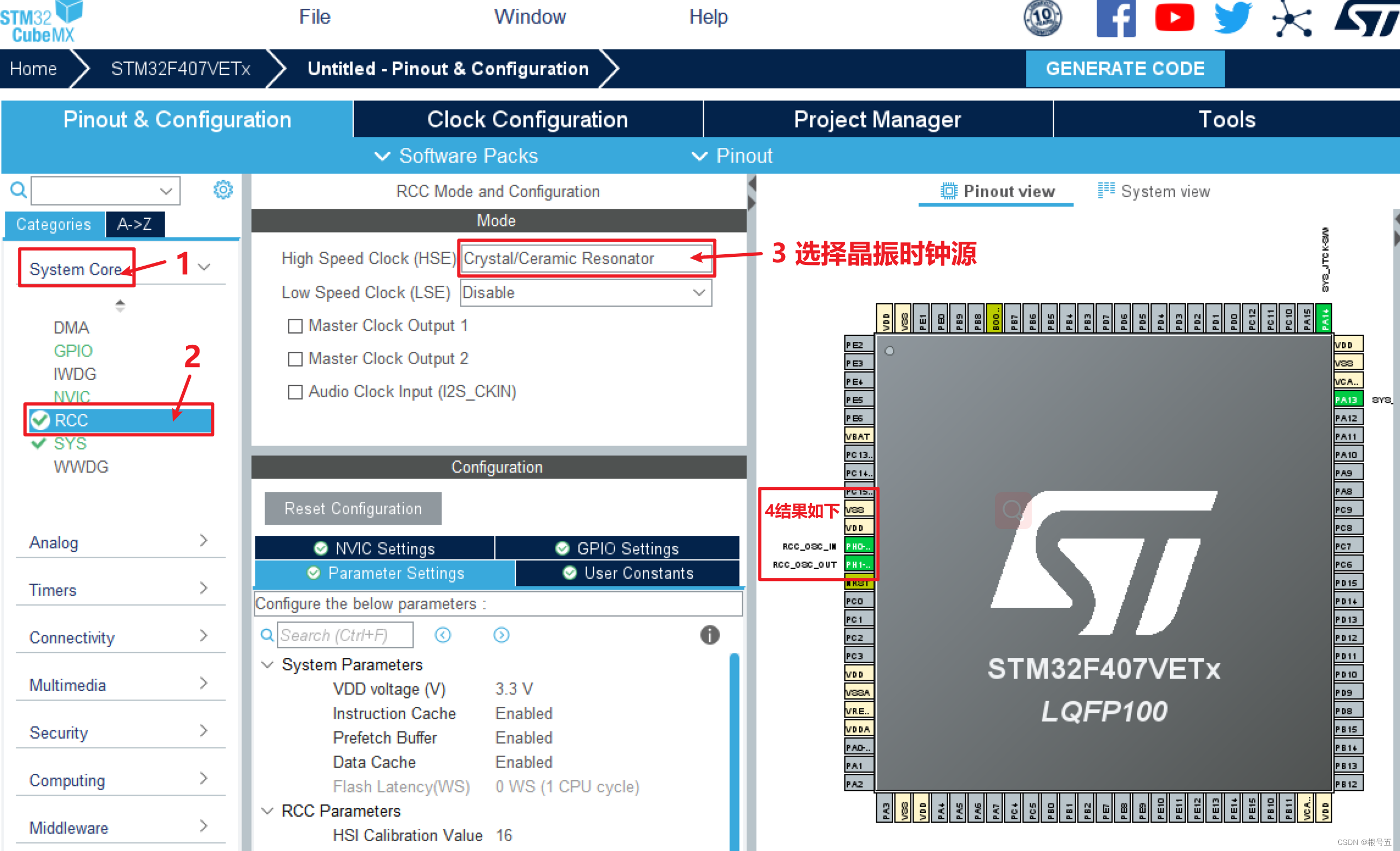Click Reset Configuration button

tap(353, 508)
